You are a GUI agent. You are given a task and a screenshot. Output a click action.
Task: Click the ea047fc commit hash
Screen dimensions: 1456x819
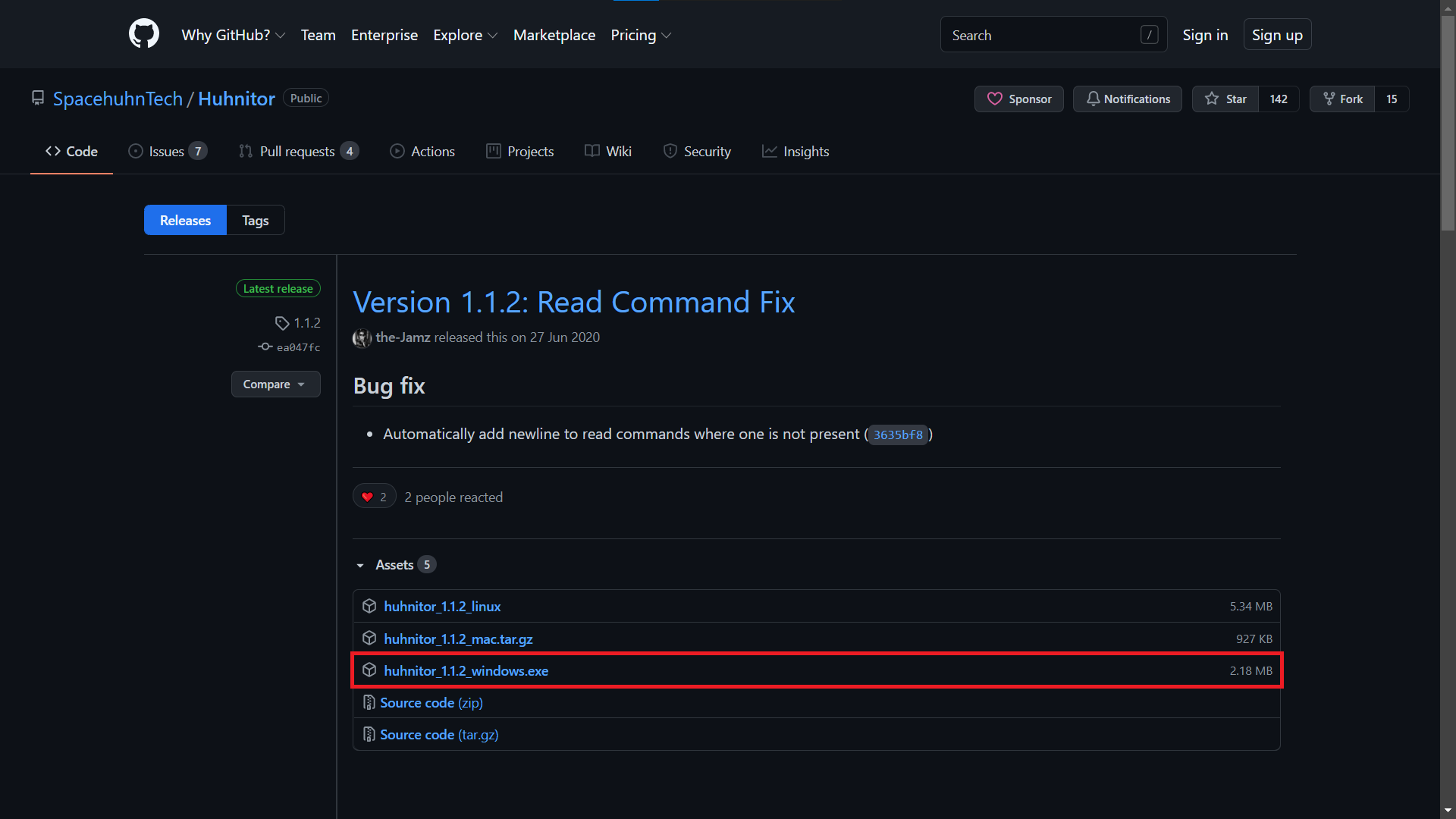click(298, 347)
